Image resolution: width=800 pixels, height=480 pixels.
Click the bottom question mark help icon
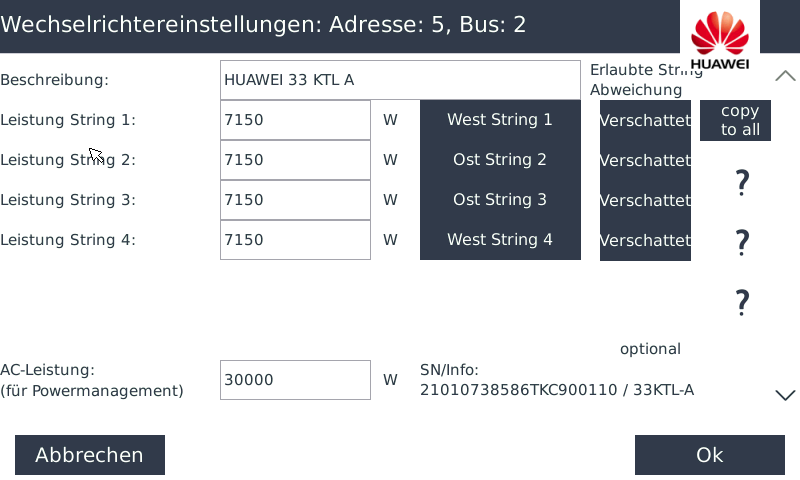tap(742, 302)
